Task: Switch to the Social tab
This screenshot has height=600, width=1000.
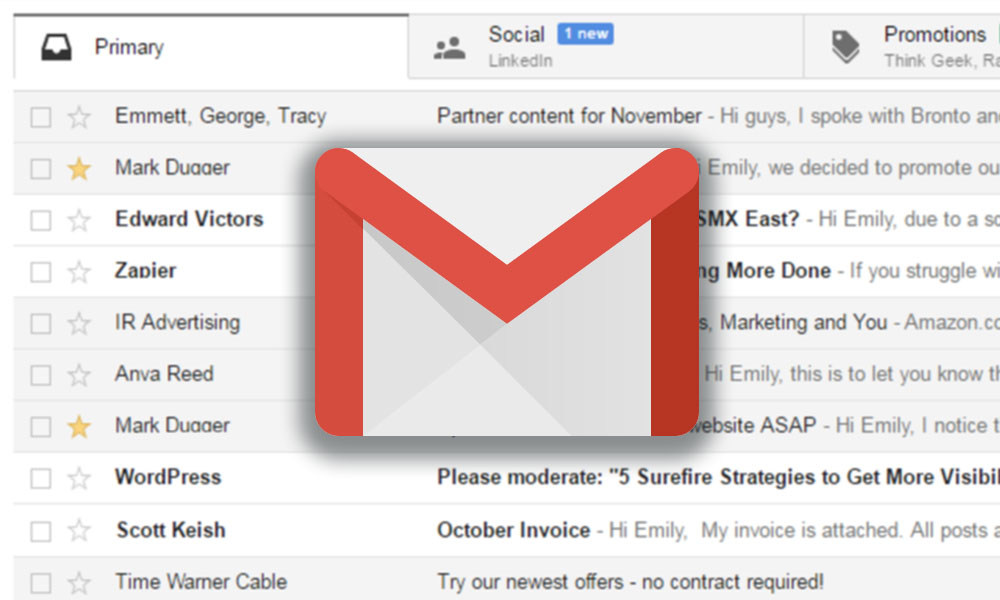Action: tap(606, 47)
